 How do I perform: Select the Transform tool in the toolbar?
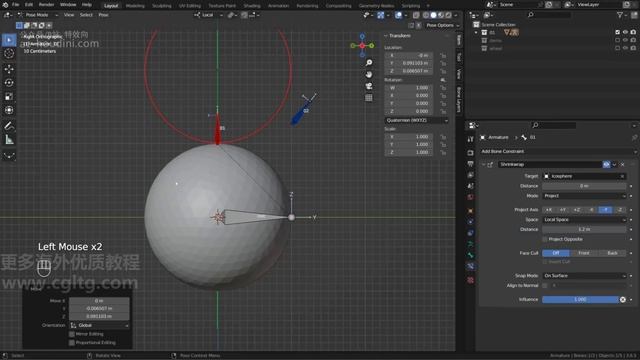click(x=9, y=110)
